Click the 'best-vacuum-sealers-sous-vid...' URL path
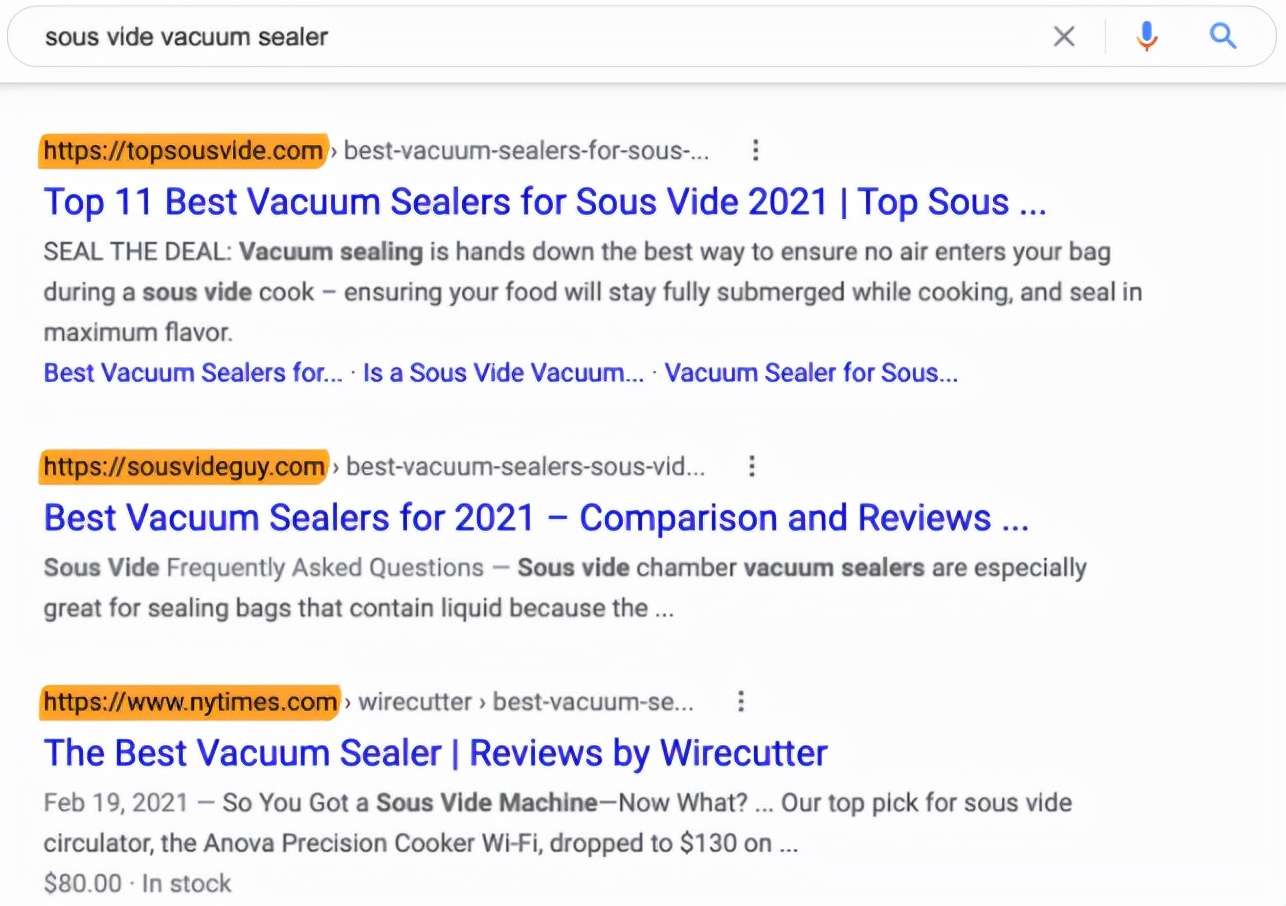 (526, 466)
